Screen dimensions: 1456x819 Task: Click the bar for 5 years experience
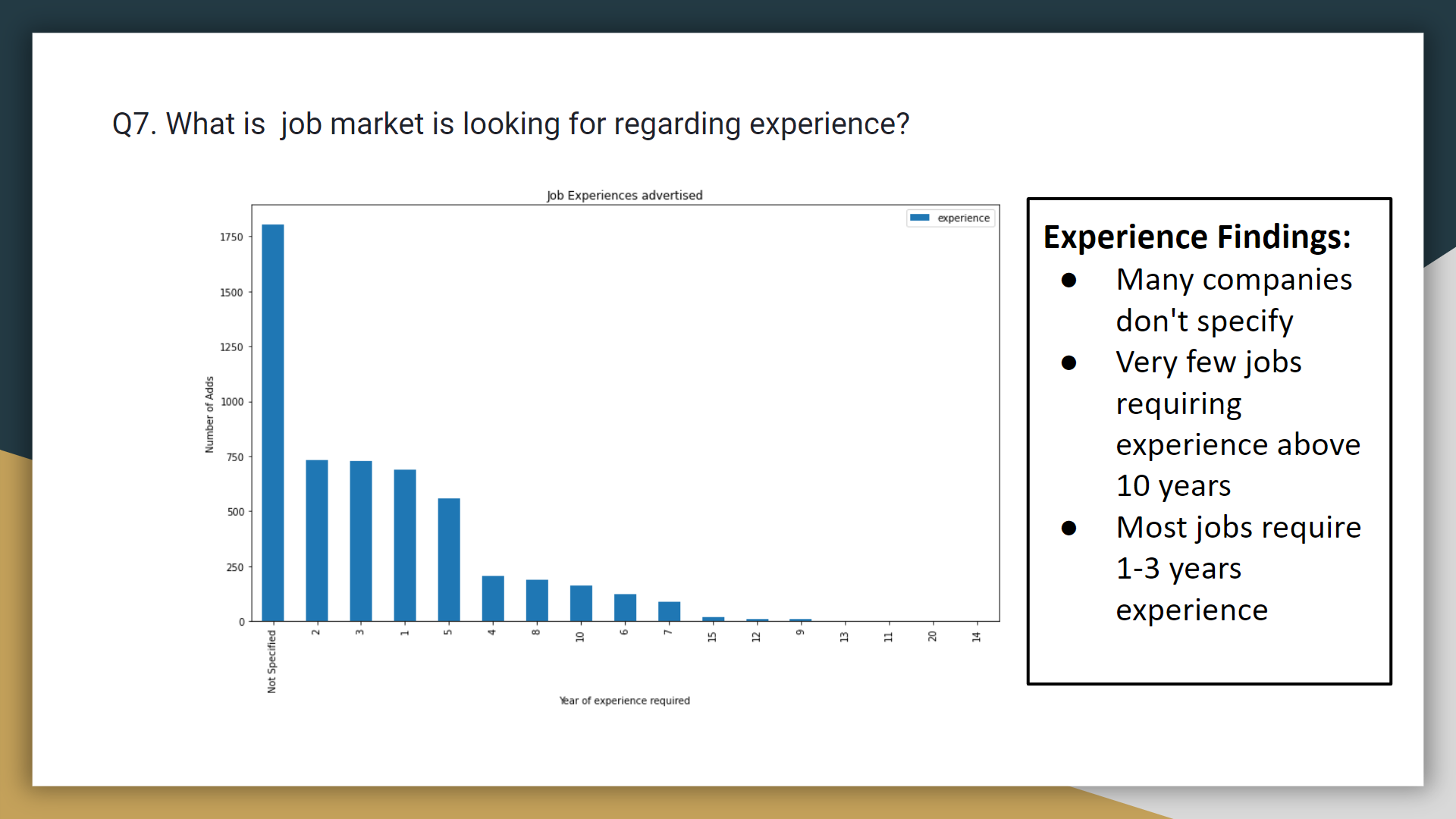[x=449, y=560]
